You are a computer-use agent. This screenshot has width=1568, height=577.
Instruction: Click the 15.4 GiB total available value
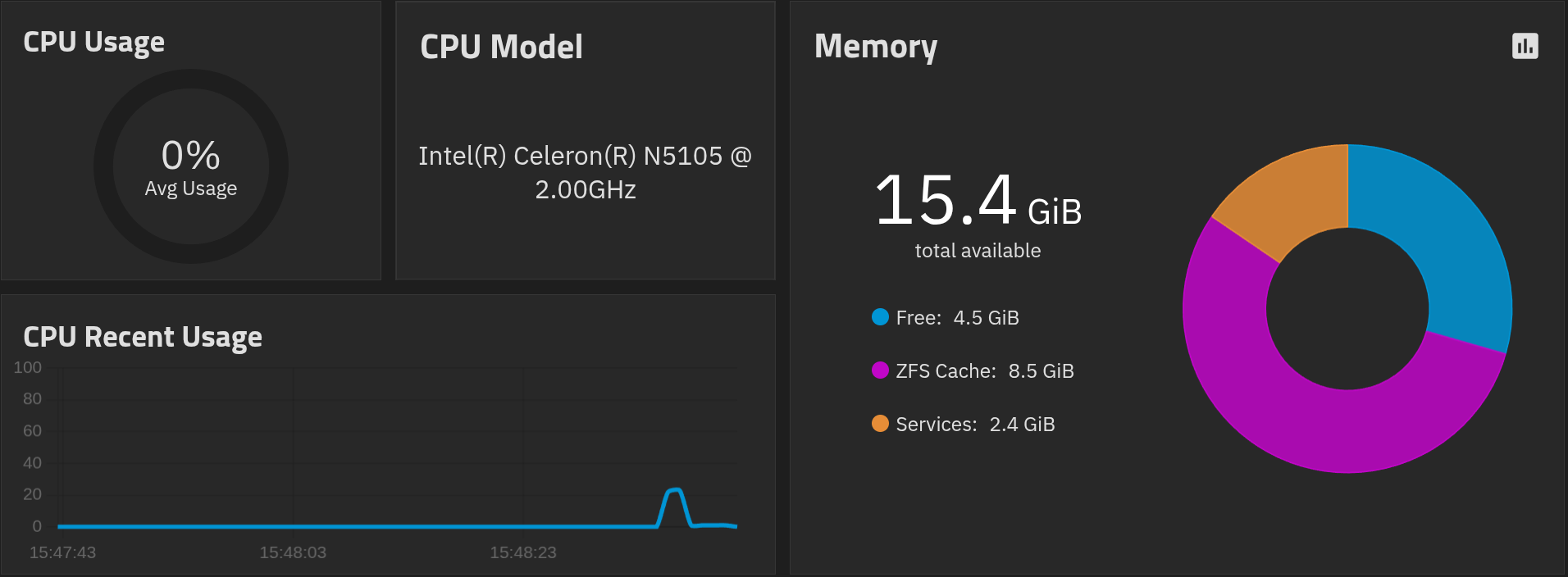pos(978,202)
